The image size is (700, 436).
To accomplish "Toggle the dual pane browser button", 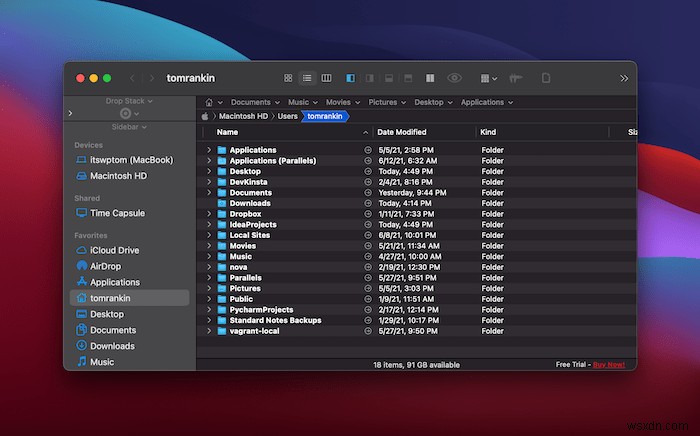I will pyautogui.click(x=428, y=78).
